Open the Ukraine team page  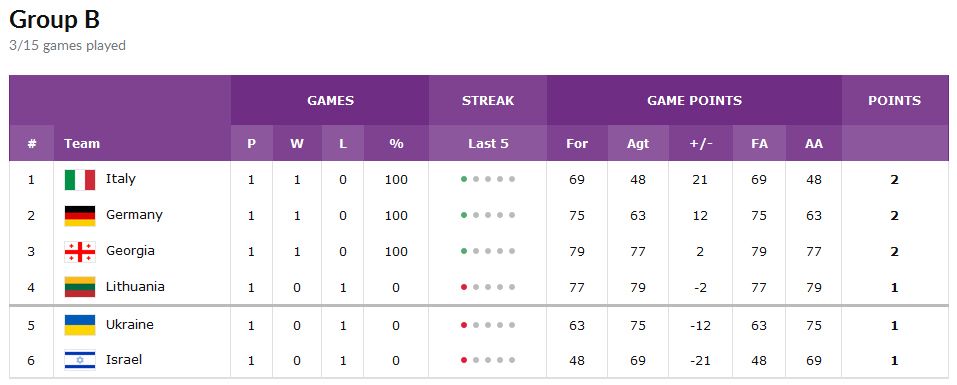(x=129, y=324)
